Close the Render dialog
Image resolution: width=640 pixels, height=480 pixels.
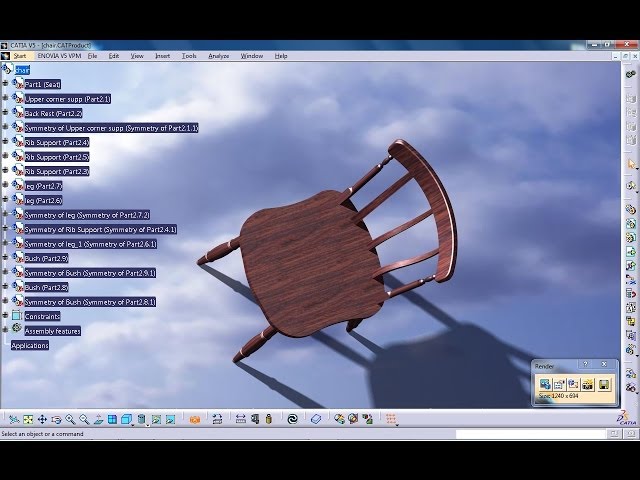[x=604, y=364]
